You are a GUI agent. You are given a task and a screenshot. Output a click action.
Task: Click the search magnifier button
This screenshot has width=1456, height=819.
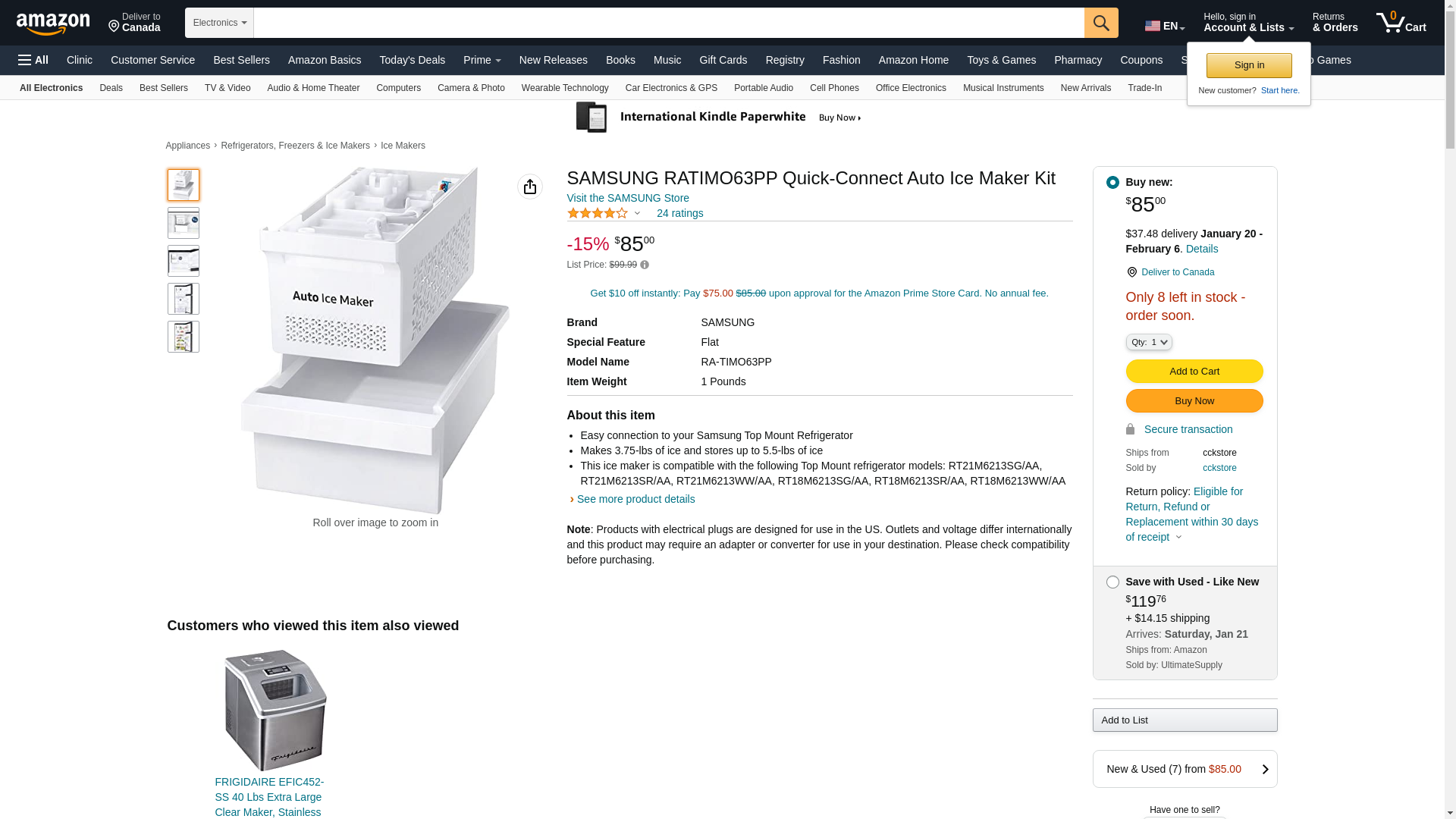1101,23
